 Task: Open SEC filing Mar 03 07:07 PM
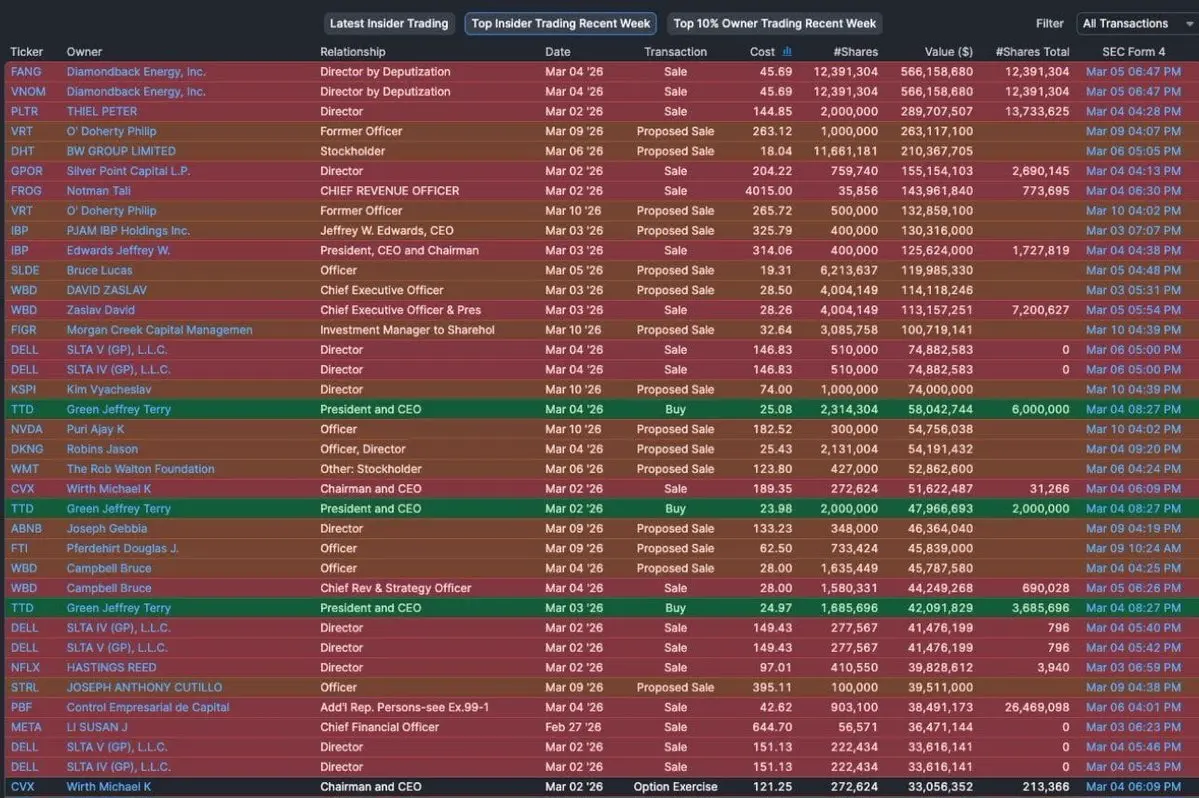(x=1133, y=231)
